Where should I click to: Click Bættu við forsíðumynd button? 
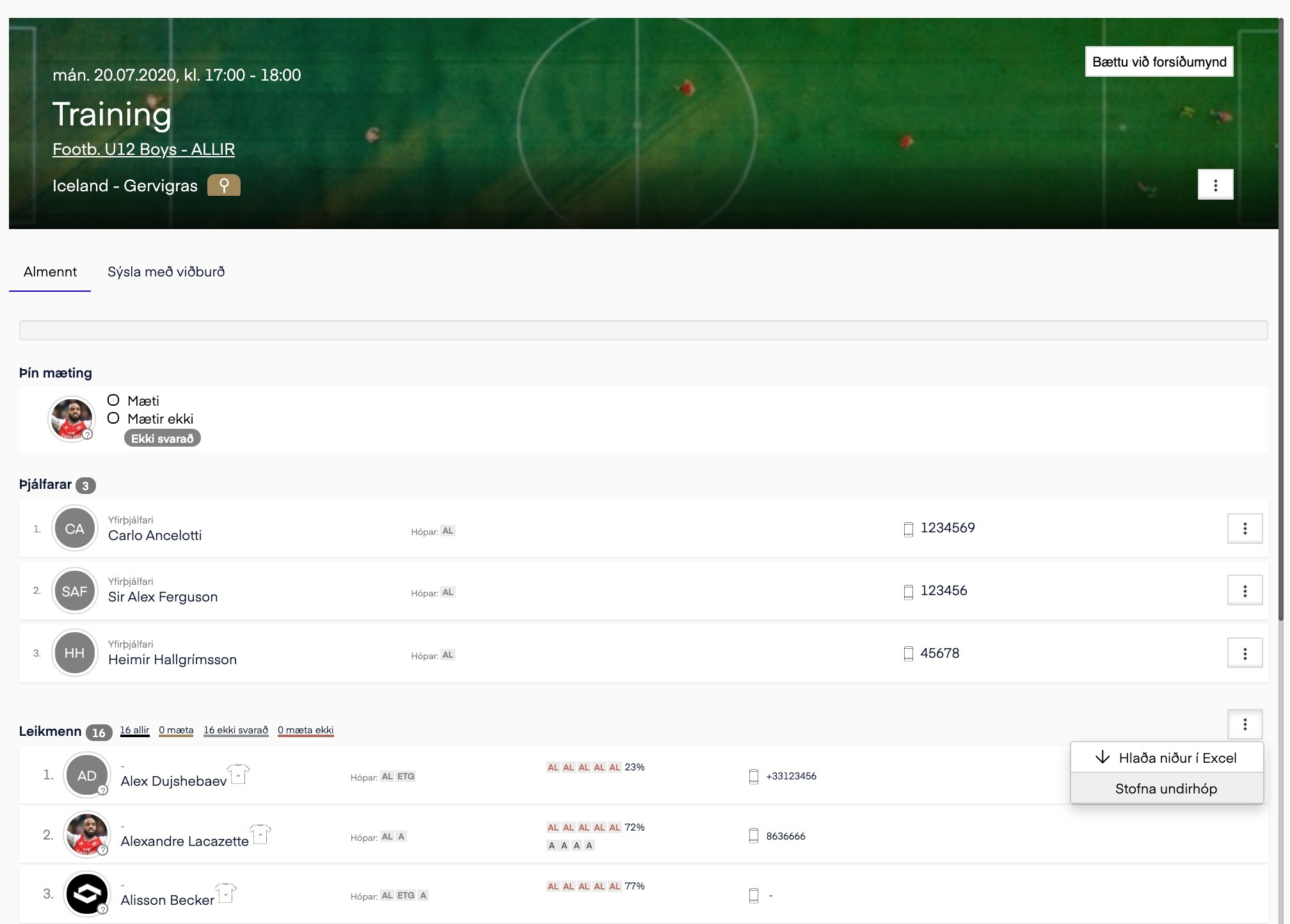click(1159, 62)
